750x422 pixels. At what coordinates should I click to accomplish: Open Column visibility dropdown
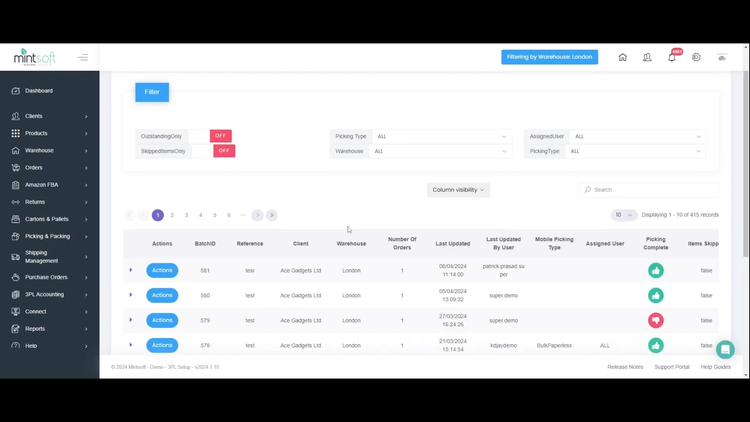tap(458, 190)
